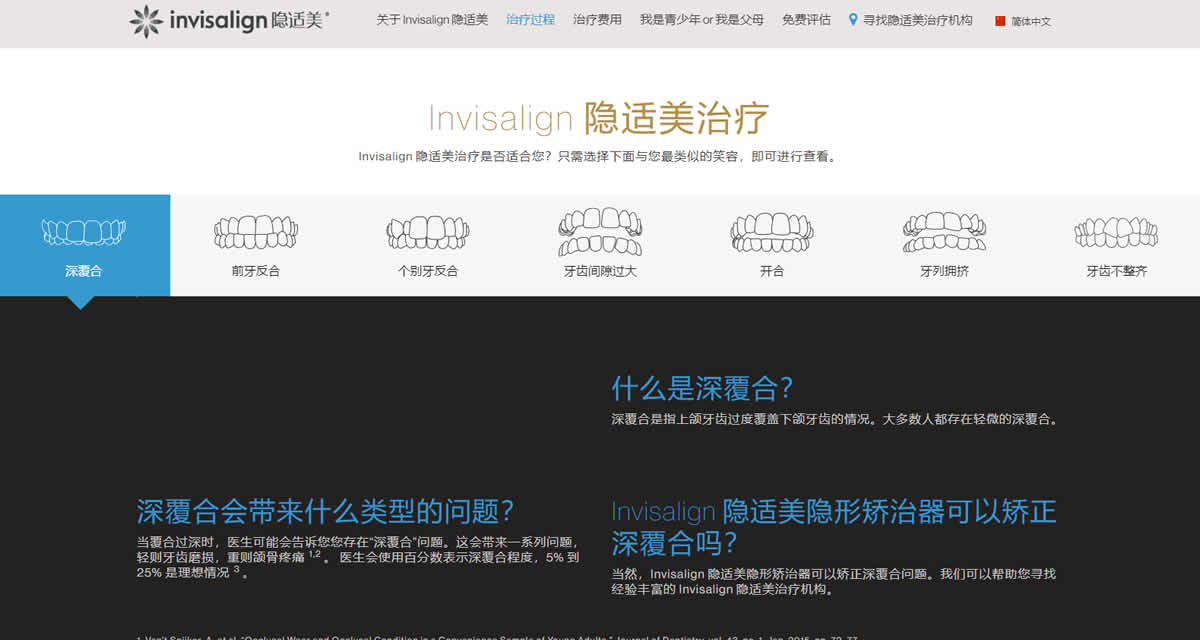Go to 治疗费用 page
This screenshot has height=640, width=1200.
[597, 20]
